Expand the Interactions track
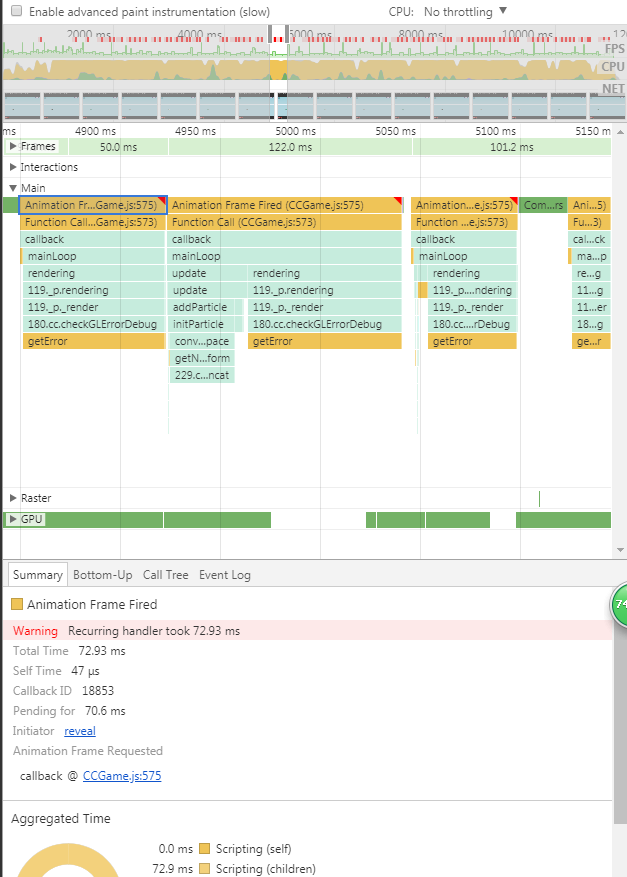Image resolution: width=627 pixels, height=877 pixels. click(13, 167)
